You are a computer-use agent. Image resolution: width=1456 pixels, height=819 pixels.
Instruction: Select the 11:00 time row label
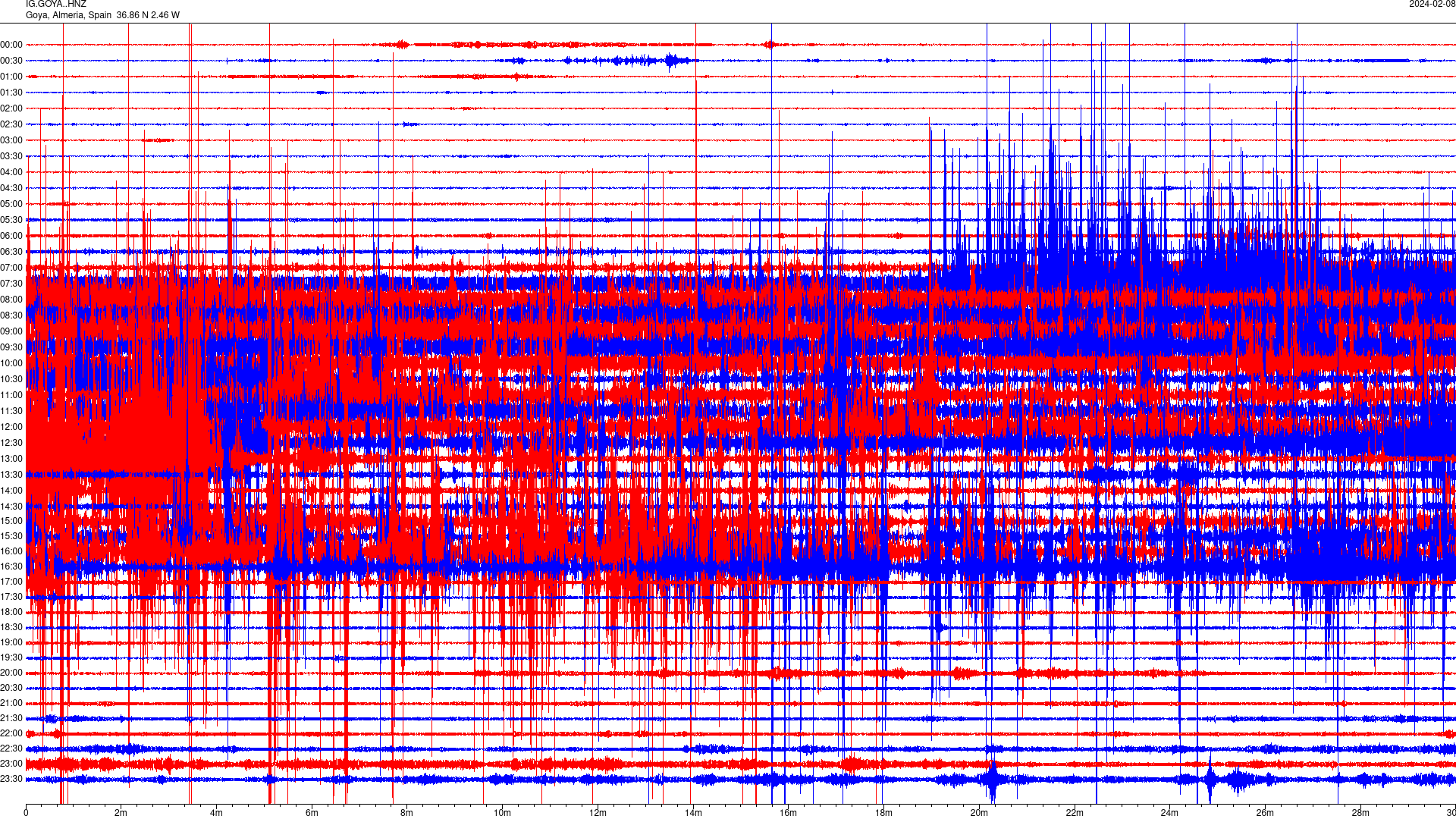[11, 395]
